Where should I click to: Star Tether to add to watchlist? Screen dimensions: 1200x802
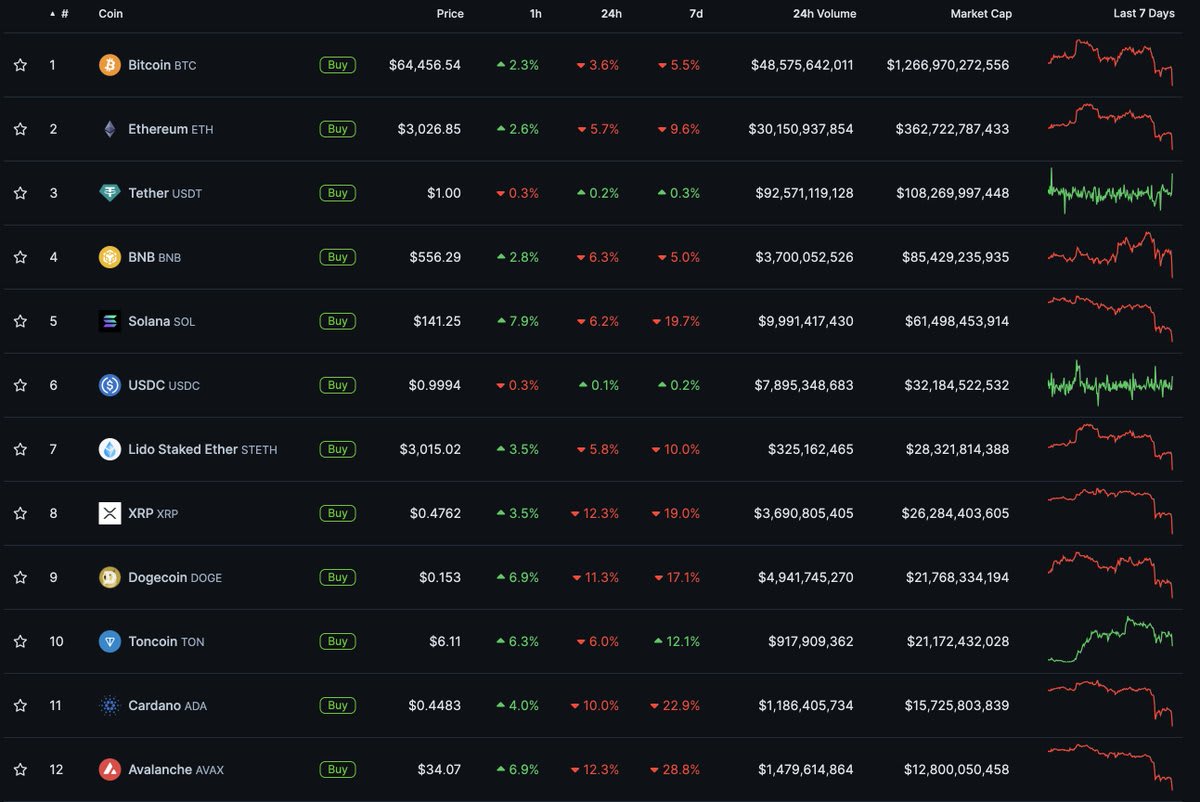point(20,193)
